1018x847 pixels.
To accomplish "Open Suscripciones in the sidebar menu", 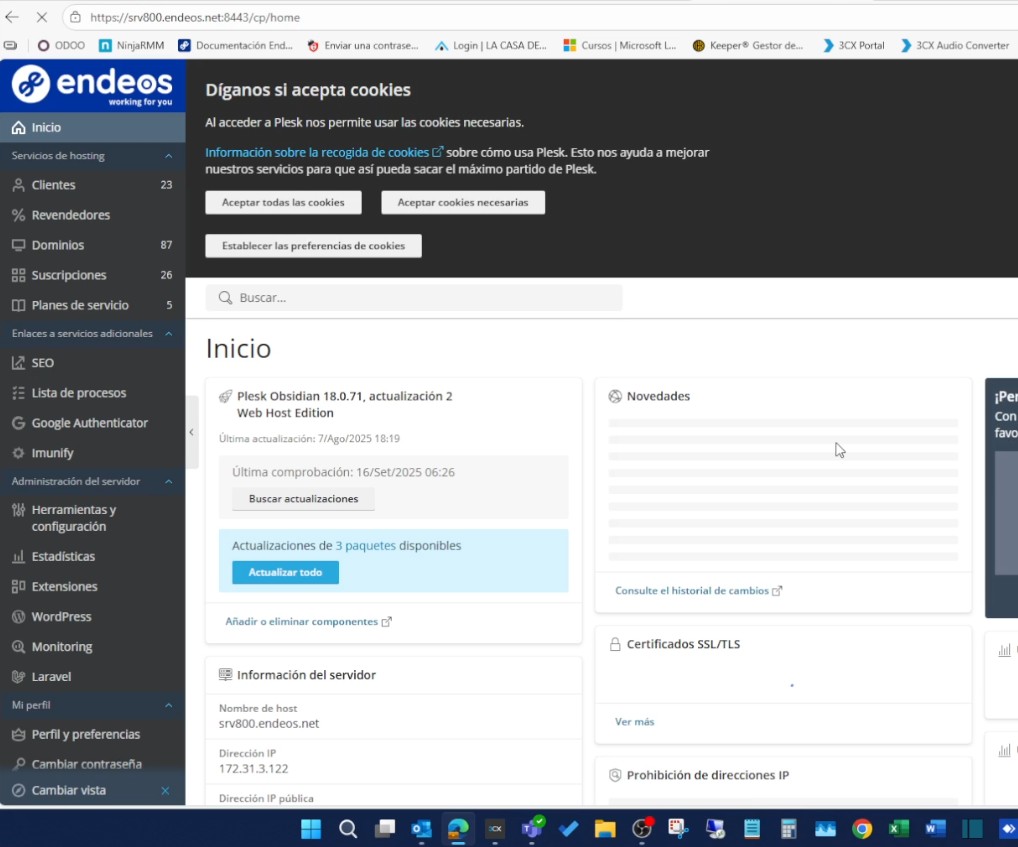I will (68, 275).
